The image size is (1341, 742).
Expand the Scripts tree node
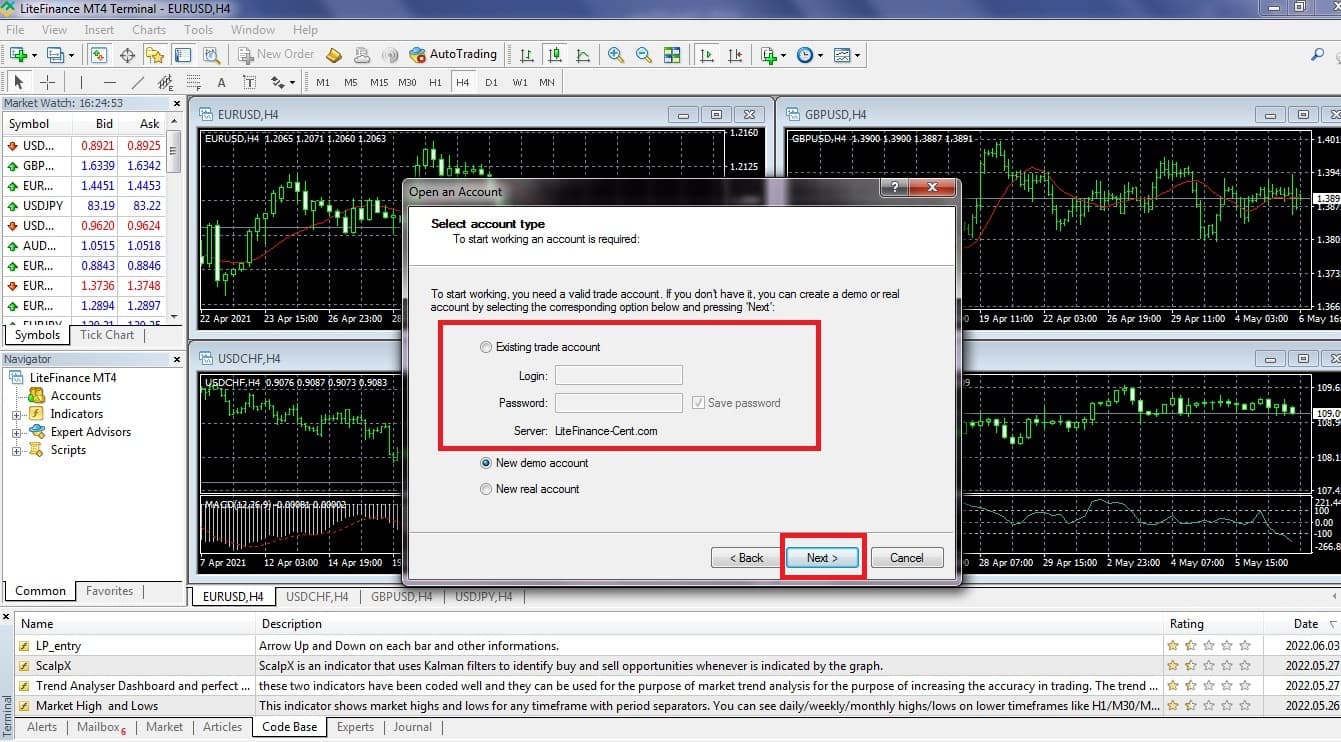tap(16, 450)
